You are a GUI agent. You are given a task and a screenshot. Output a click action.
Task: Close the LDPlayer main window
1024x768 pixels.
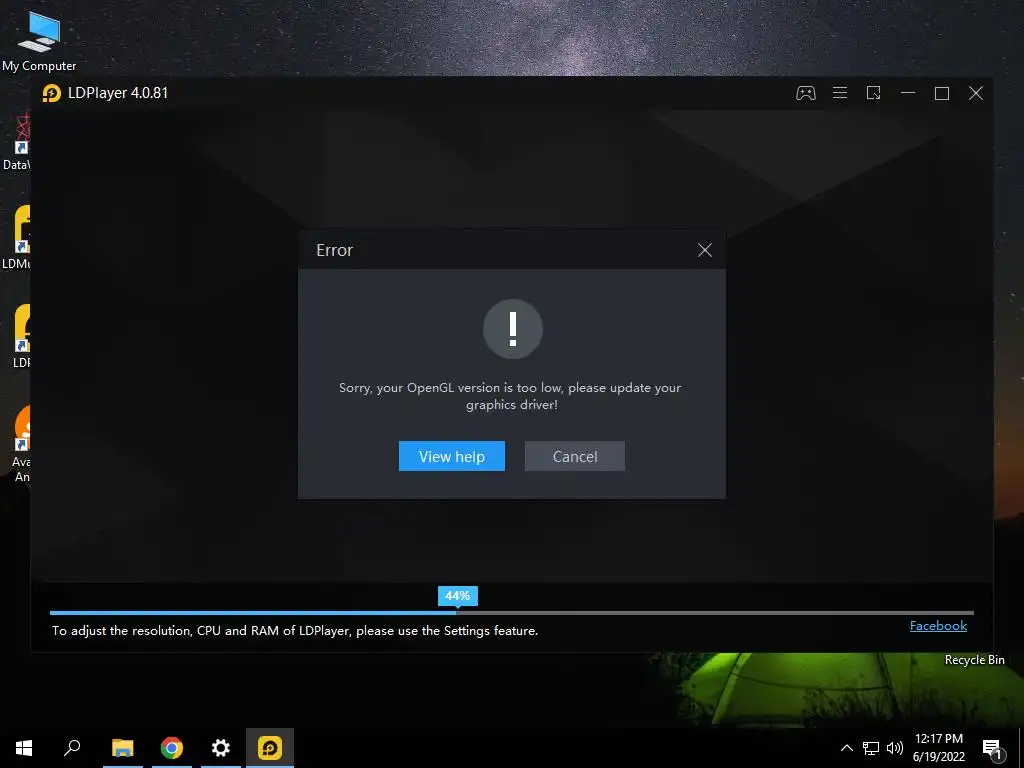pyautogui.click(x=976, y=93)
